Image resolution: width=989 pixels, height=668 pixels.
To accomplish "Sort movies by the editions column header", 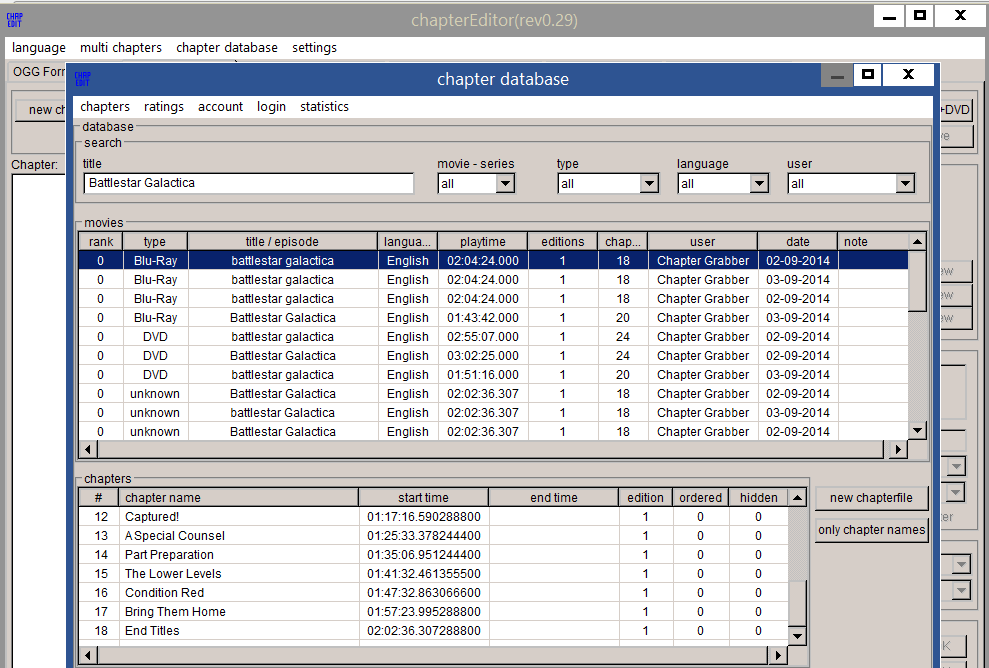I will [x=563, y=242].
